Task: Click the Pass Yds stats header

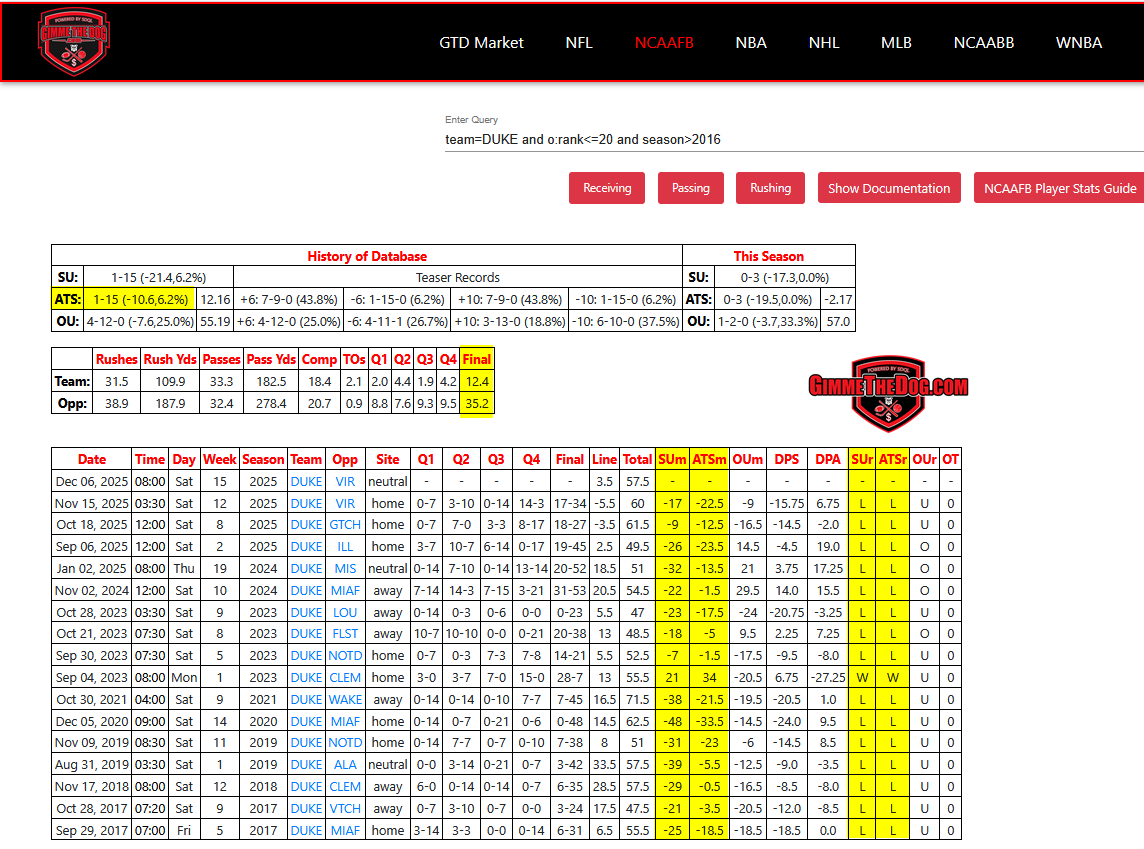Action: [x=271, y=360]
